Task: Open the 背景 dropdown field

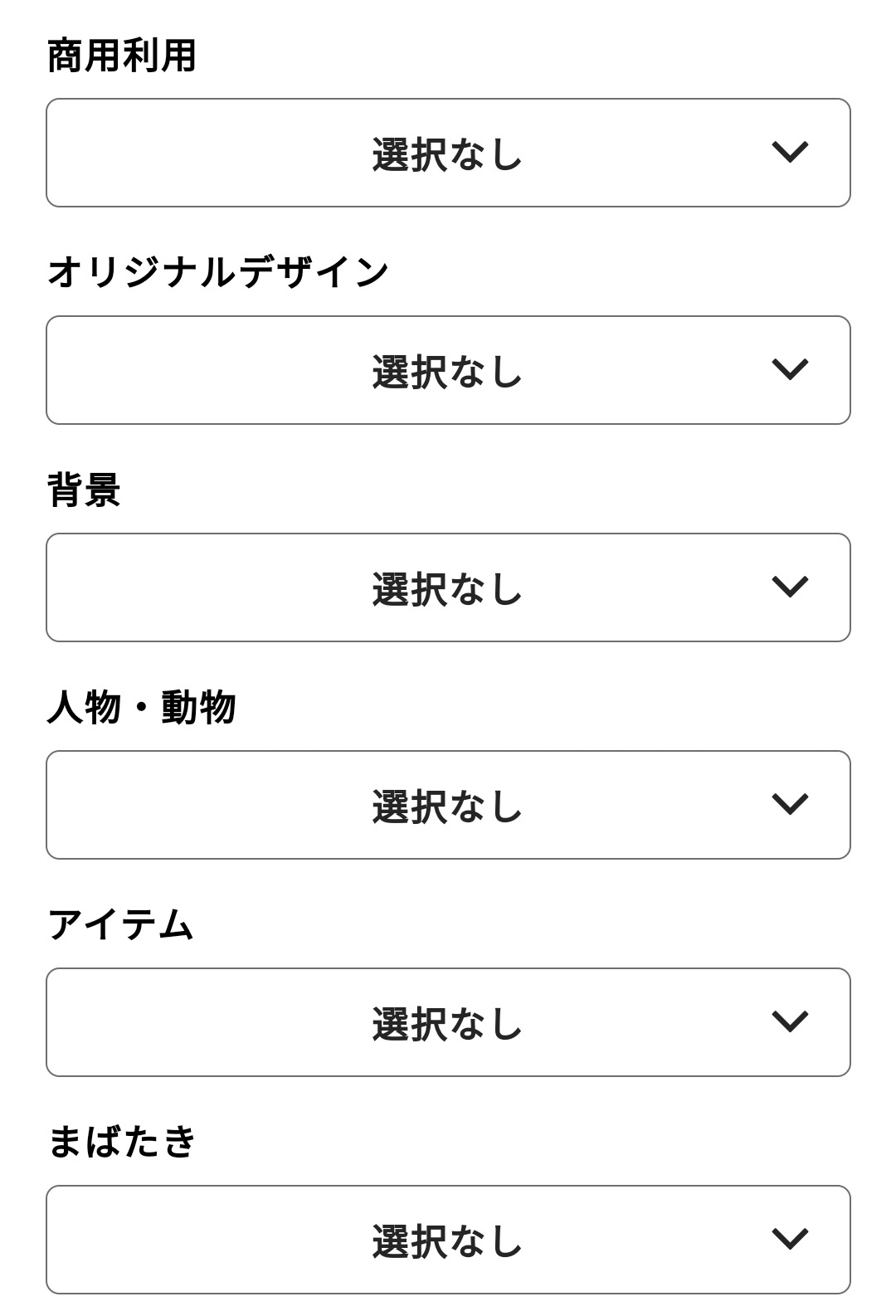Action: click(249, 587)
